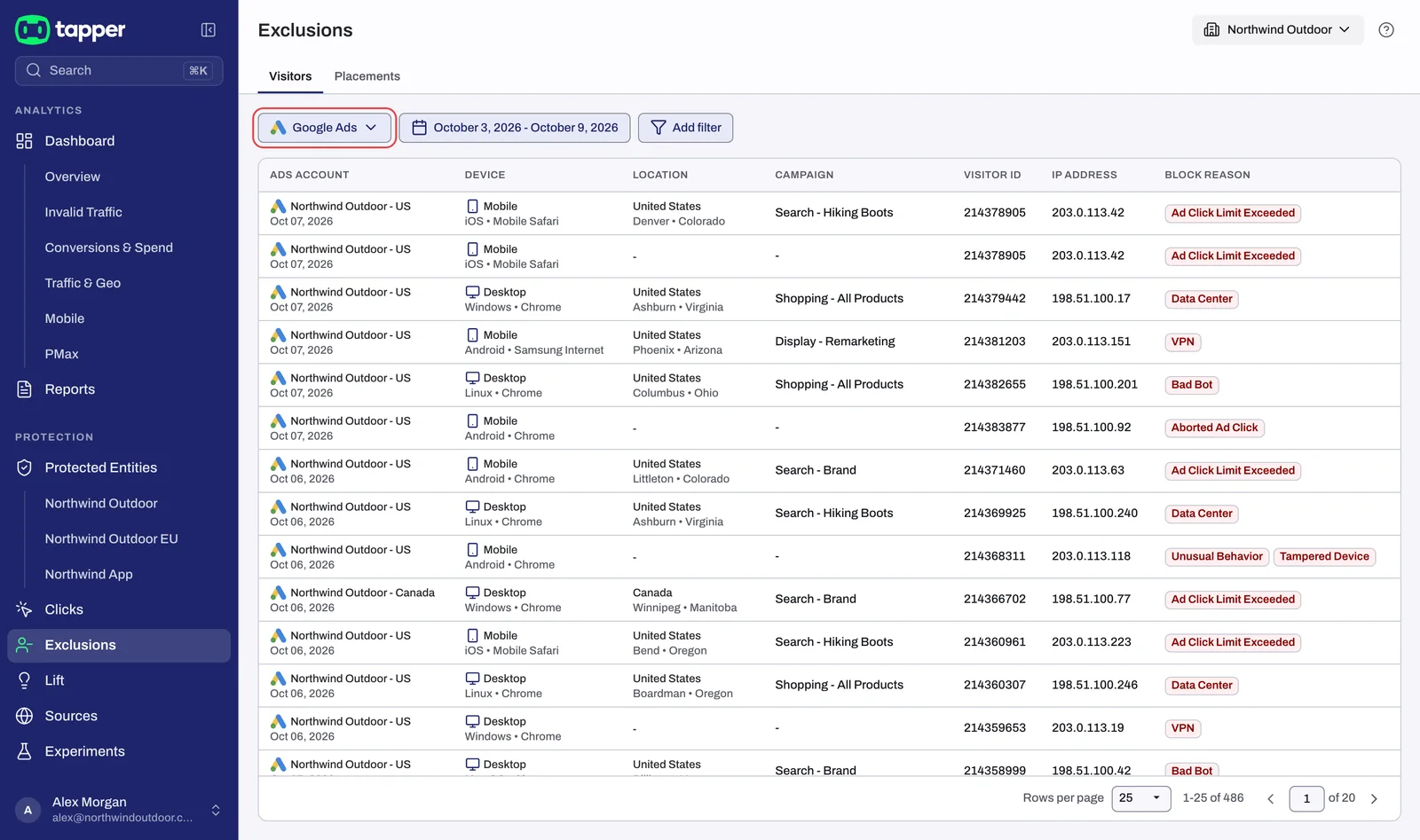The height and width of the screenshot is (840, 1420).
Task: Open Invalid Traffic in sidebar
Action: pos(83,212)
